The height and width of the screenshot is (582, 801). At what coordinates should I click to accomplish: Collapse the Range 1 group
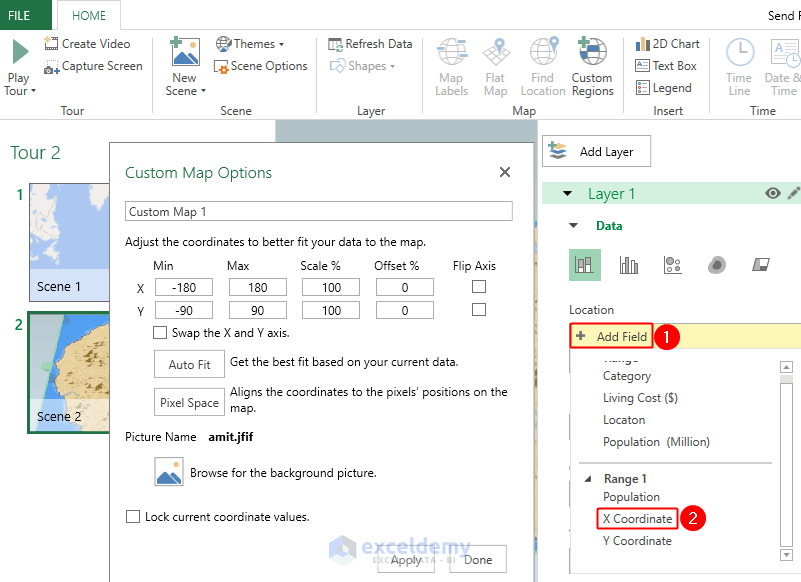click(588, 479)
